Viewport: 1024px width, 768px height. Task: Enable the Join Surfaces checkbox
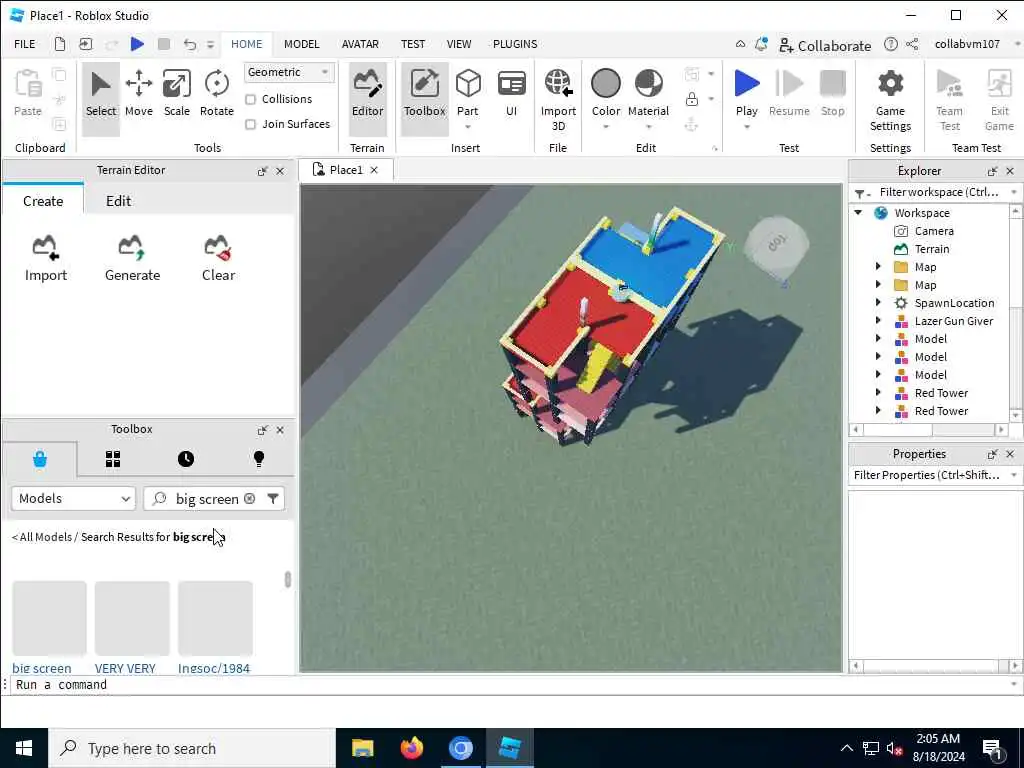pyautogui.click(x=250, y=124)
